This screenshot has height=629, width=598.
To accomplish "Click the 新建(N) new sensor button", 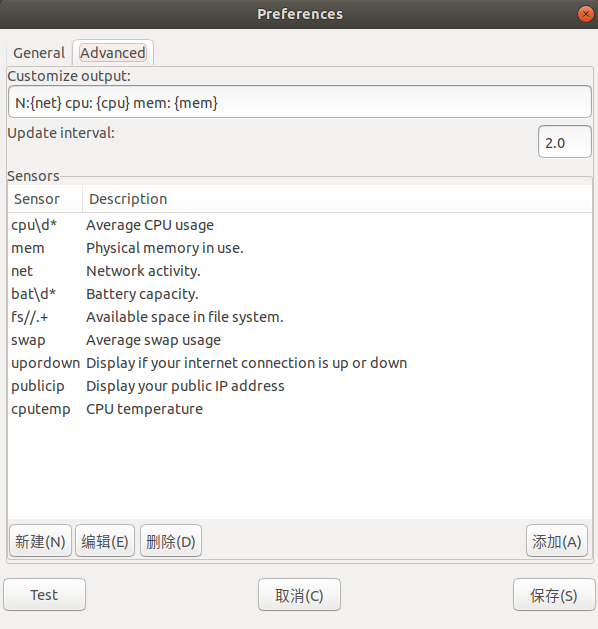I will 40,541.
